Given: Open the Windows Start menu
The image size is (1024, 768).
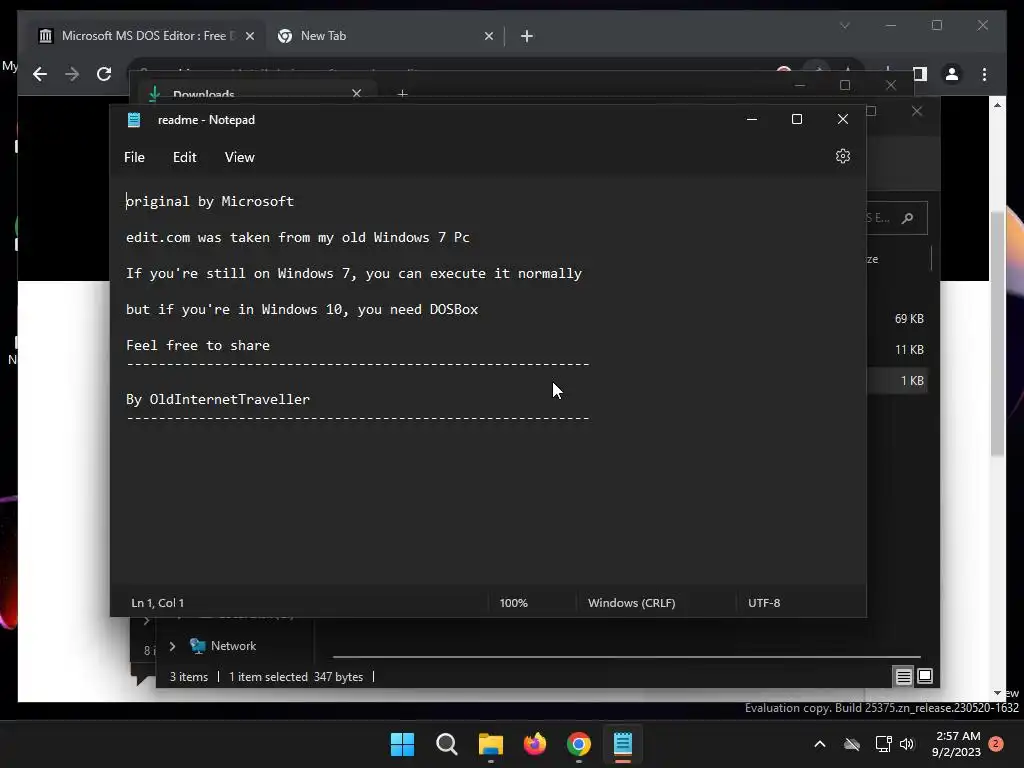Looking at the screenshot, I should (402, 744).
